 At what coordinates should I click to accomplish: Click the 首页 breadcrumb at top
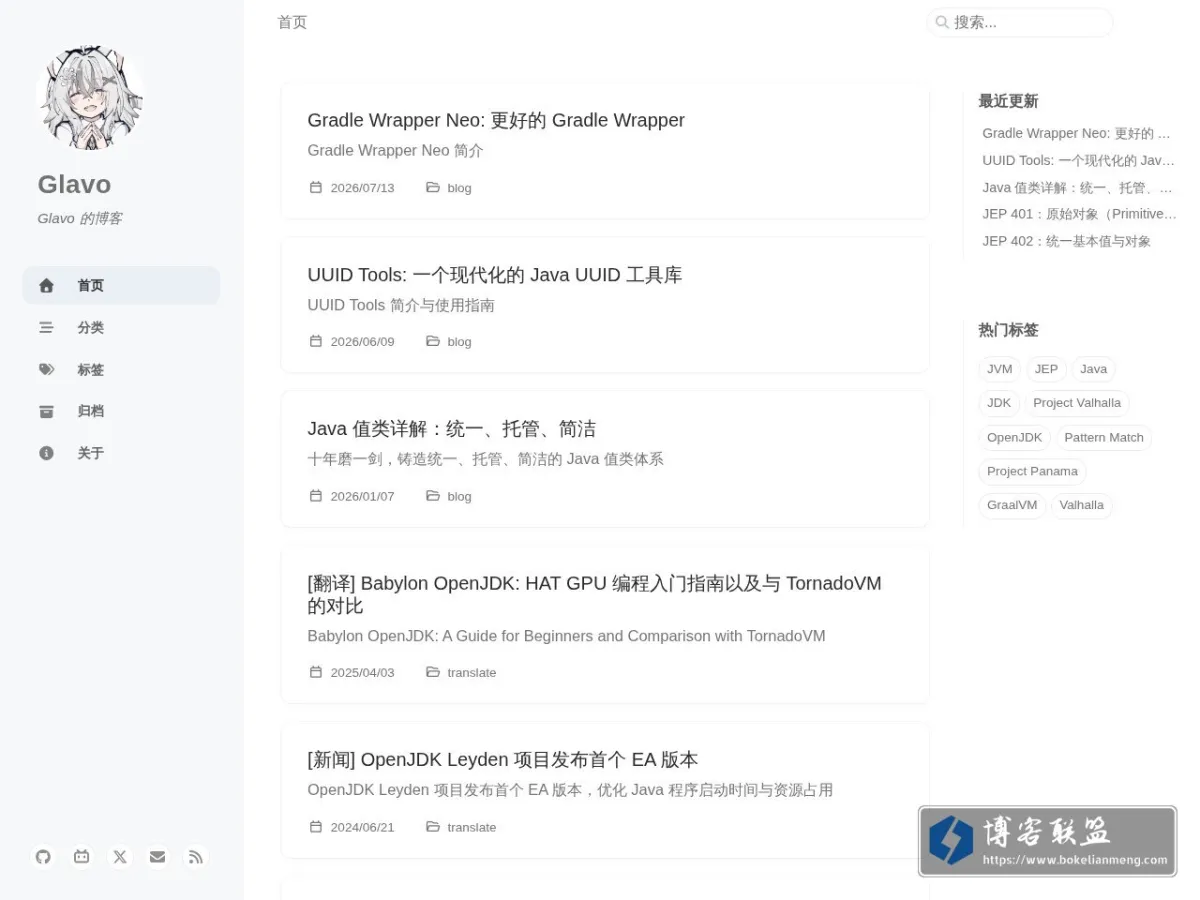[x=292, y=22]
